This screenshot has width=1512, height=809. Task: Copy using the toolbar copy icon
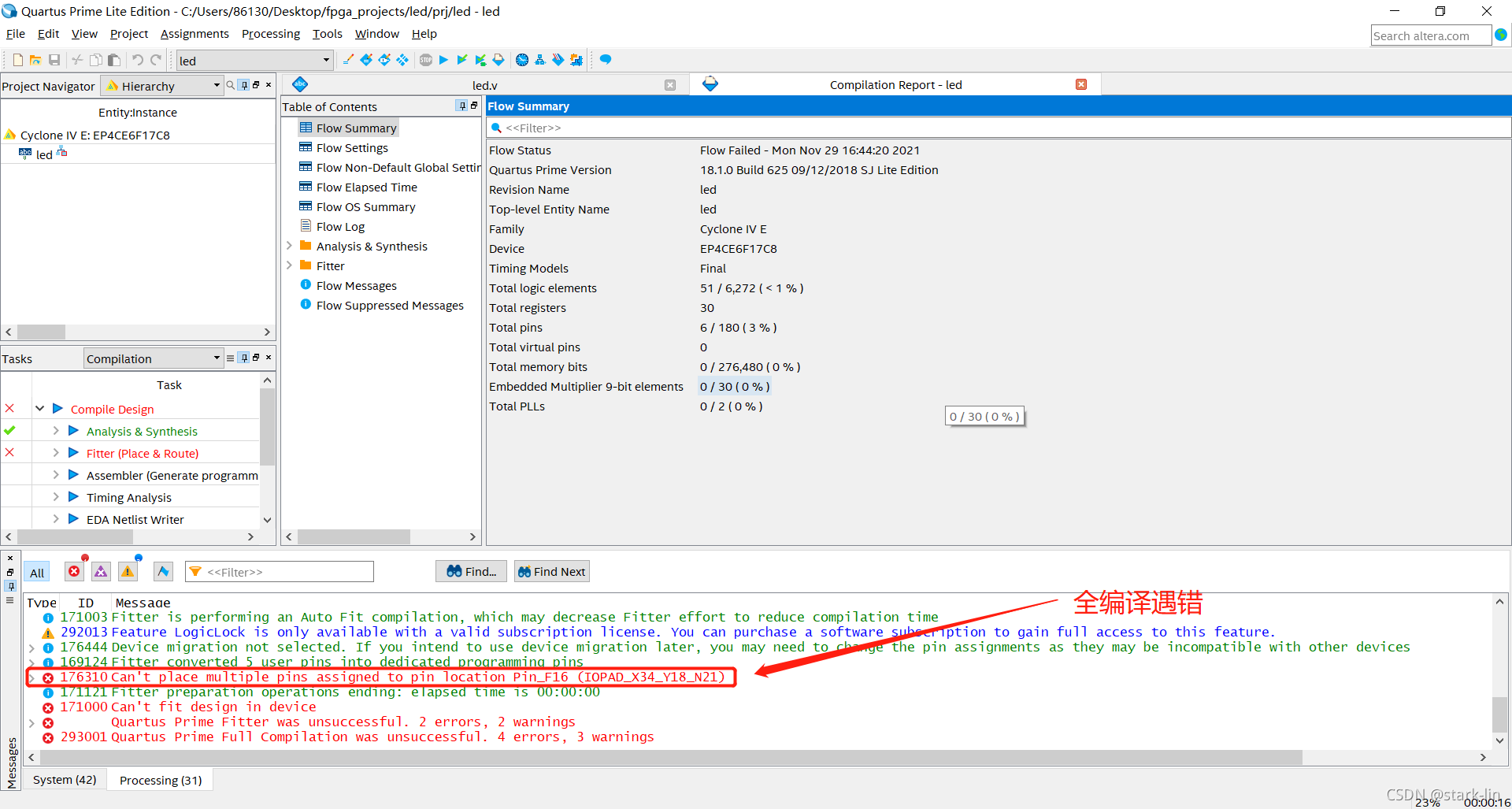(x=95, y=60)
